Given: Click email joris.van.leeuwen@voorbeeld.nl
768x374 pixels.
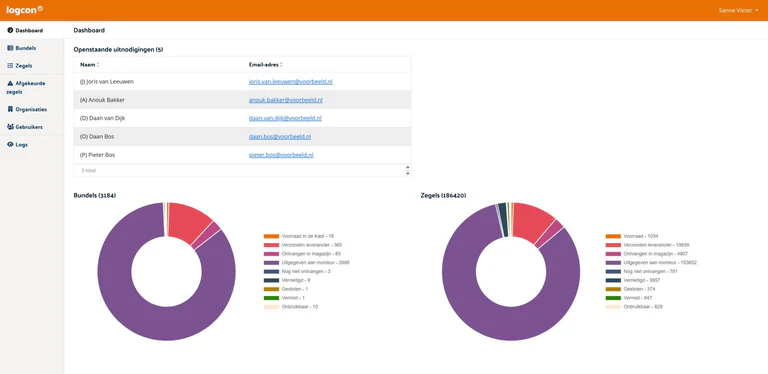Looking at the screenshot, I should pos(290,82).
